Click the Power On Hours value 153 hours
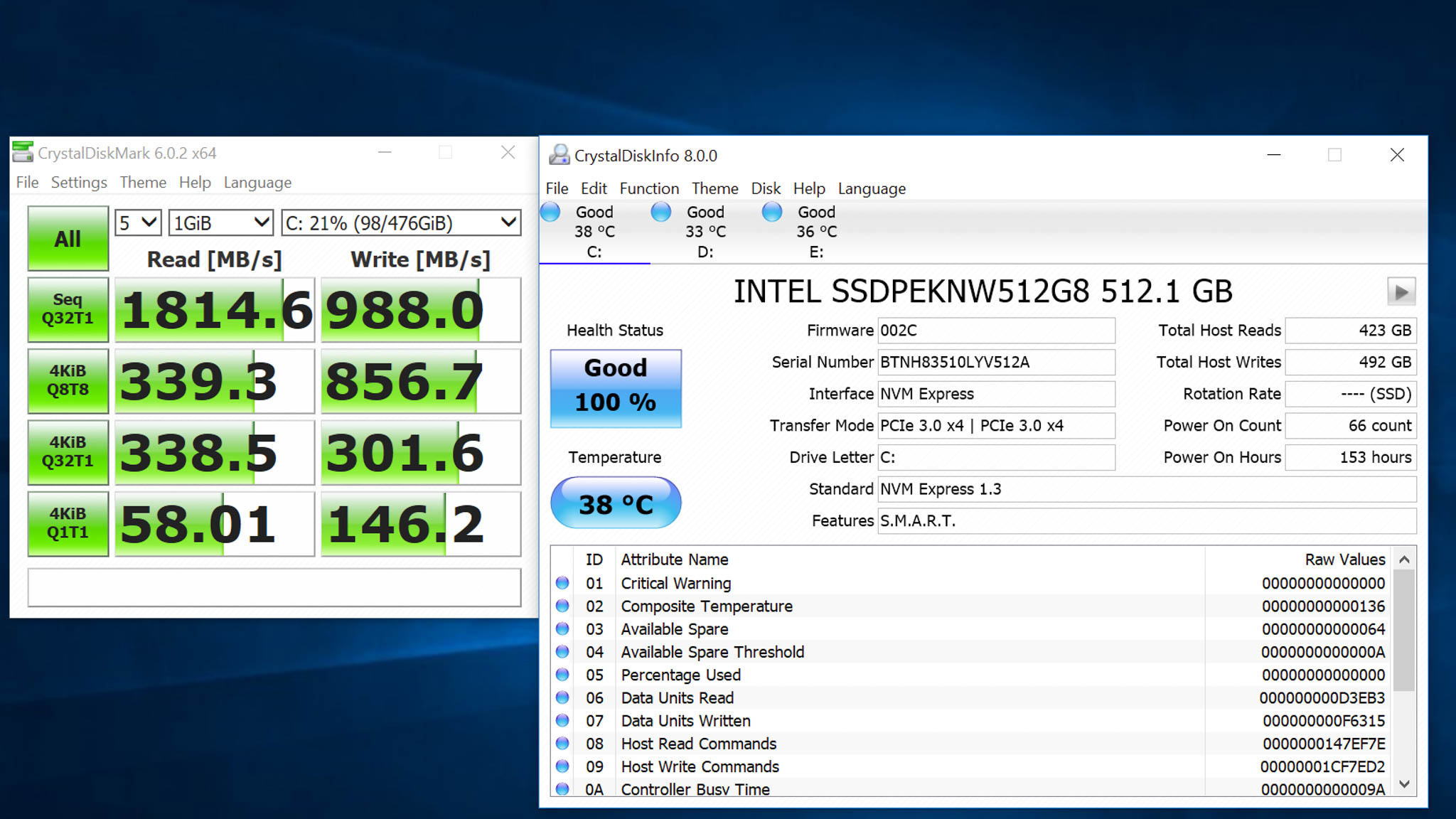The height and width of the screenshot is (819, 1456). click(1351, 457)
